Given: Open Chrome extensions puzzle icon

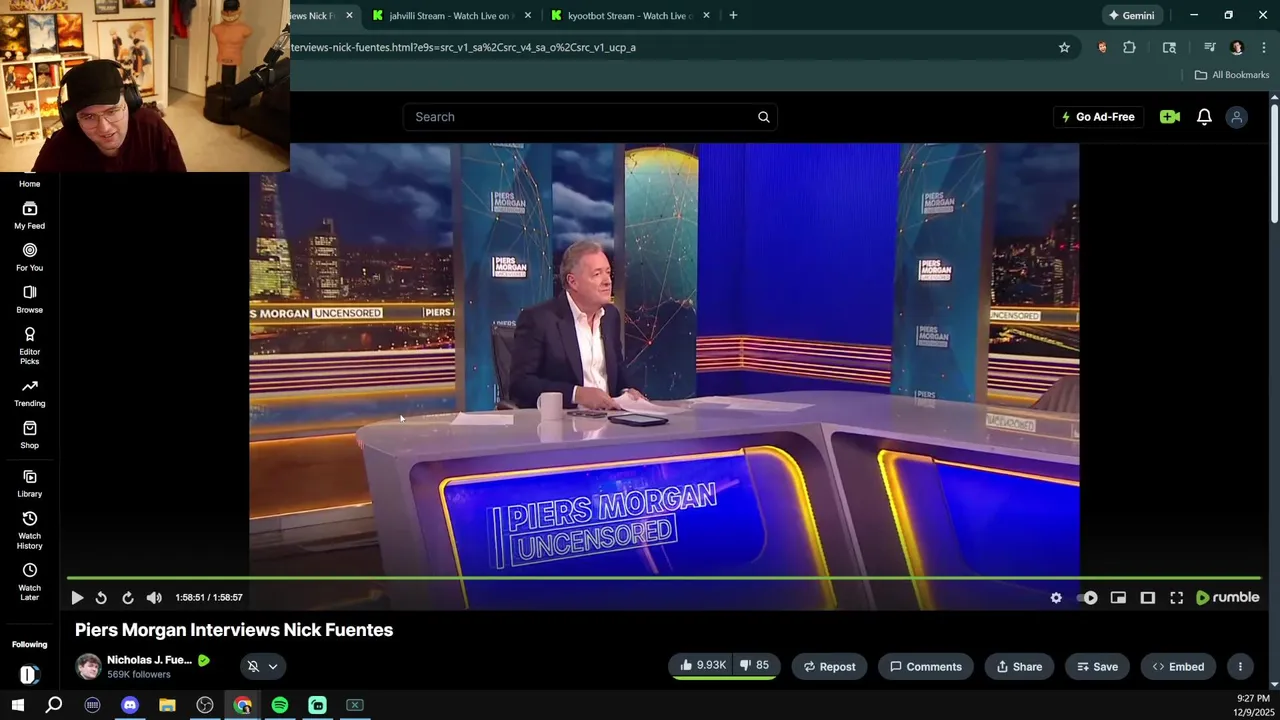Looking at the screenshot, I should point(1130,47).
